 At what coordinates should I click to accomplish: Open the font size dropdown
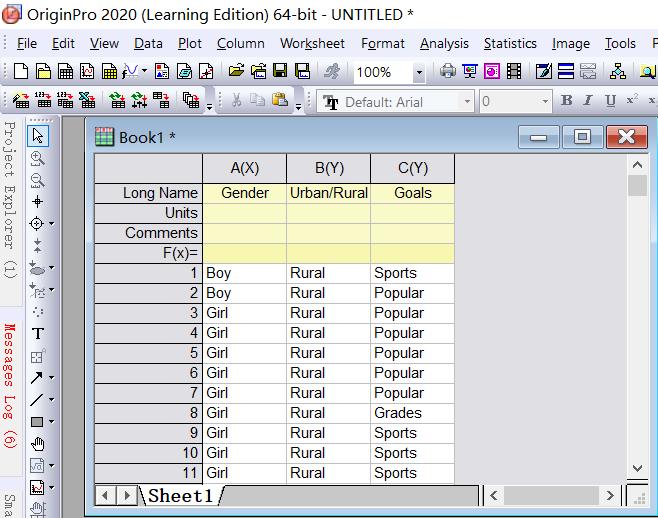pos(545,102)
